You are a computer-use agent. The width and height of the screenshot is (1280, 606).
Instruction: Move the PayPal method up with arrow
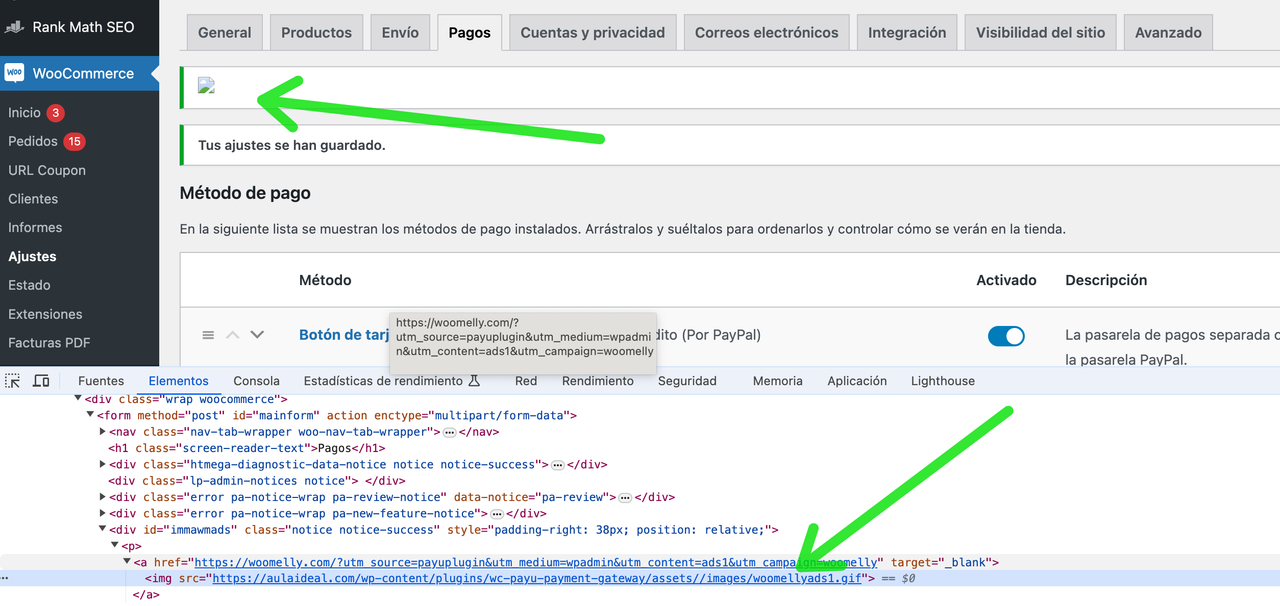(233, 335)
